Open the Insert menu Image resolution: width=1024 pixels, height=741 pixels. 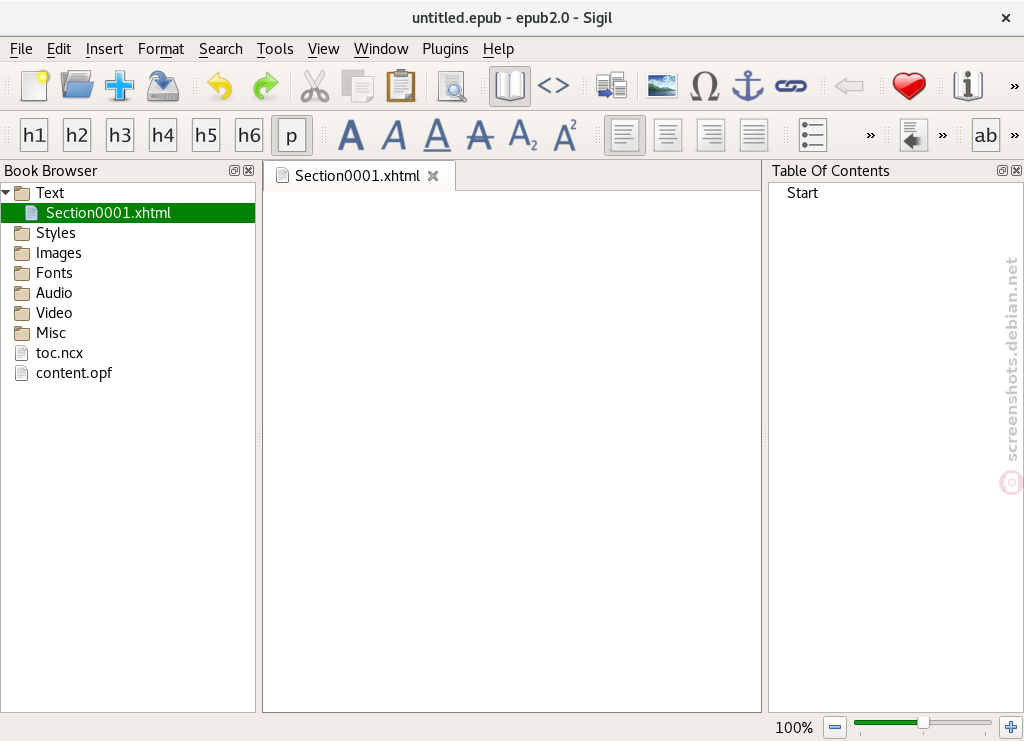(x=104, y=49)
